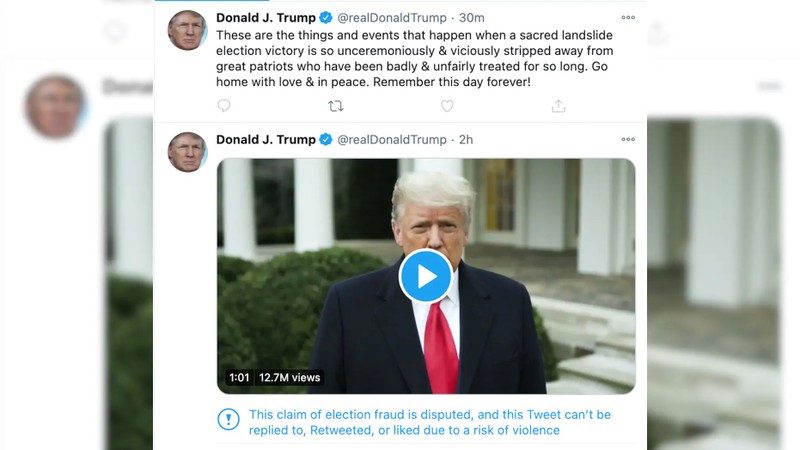The width and height of the screenshot is (800, 450).
Task: Click the reply icon under first tweet
Action: (x=224, y=106)
